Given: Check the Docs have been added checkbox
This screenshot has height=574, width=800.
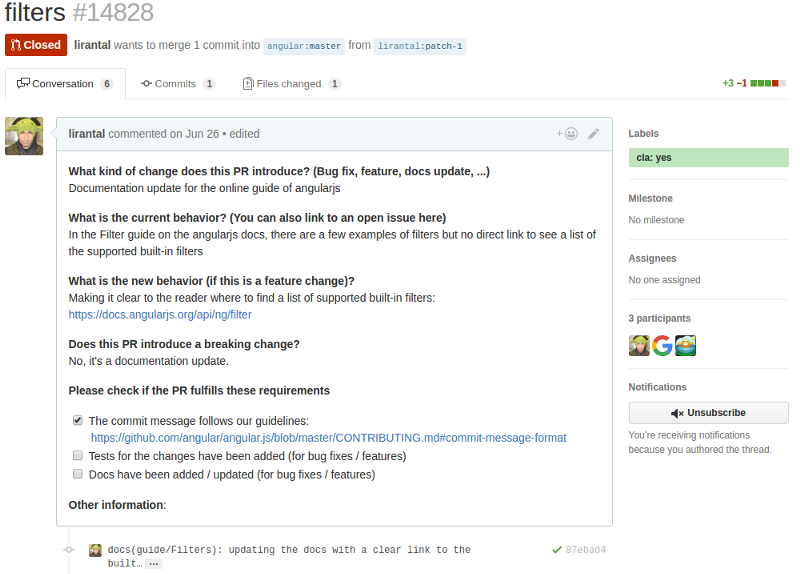Looking at the screenshot, I should pos(78,474).
